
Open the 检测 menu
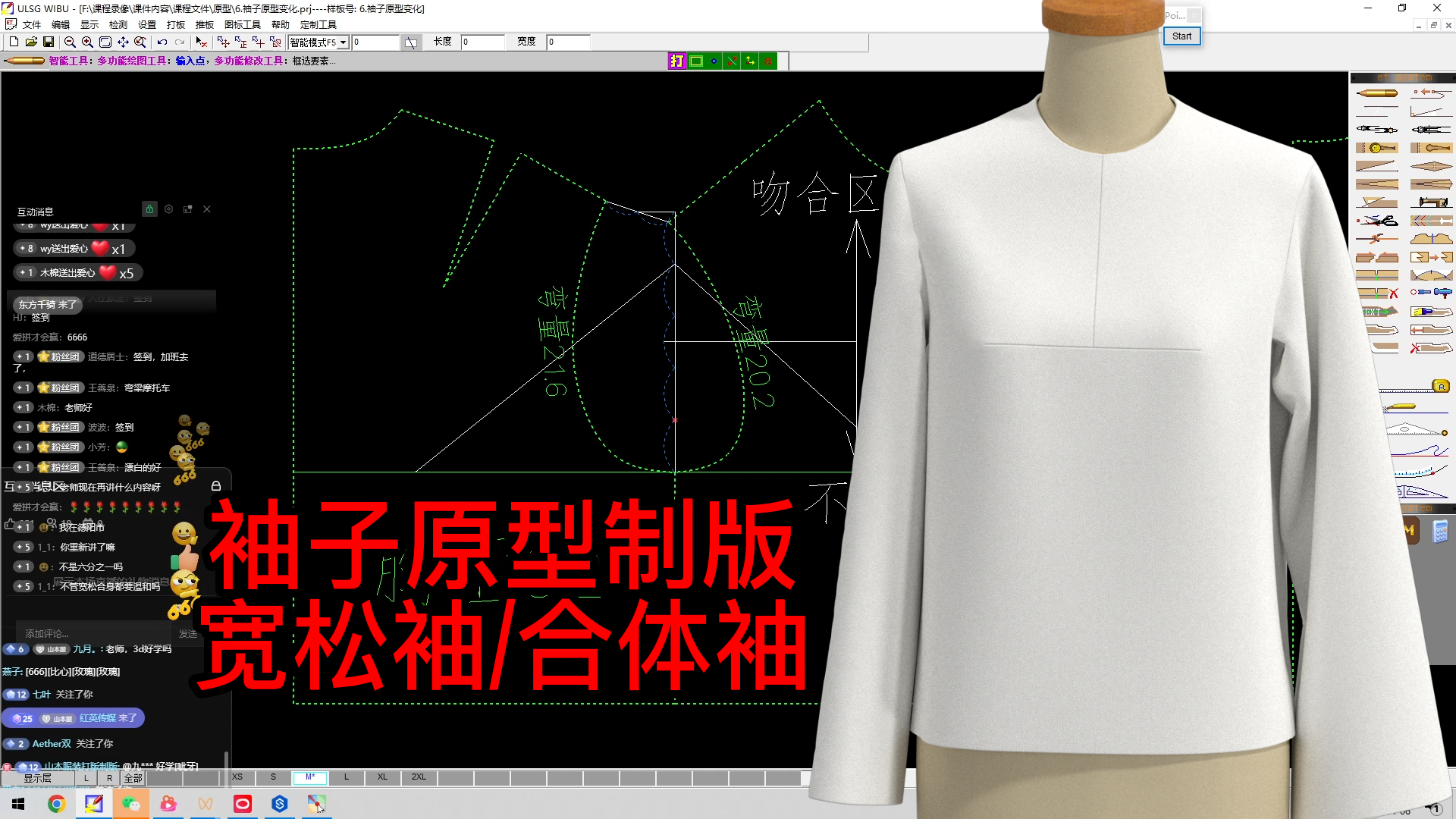(118, 25)
